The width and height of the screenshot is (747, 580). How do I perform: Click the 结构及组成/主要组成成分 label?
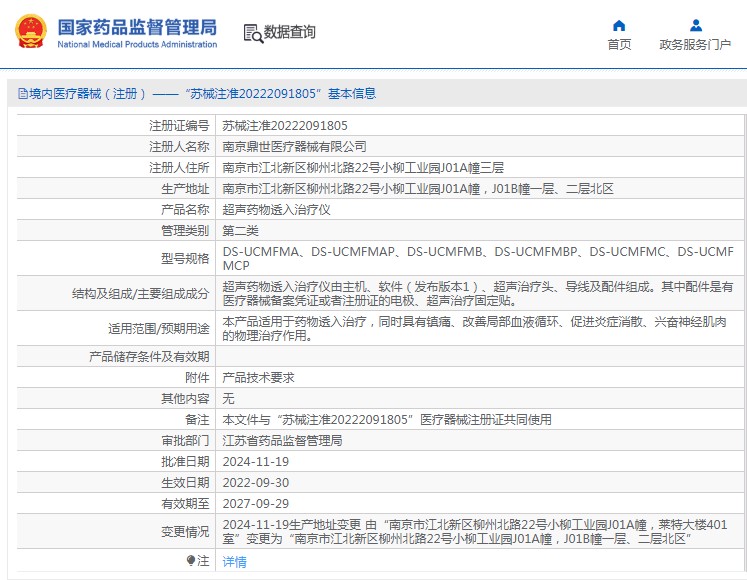coord(141,294)
